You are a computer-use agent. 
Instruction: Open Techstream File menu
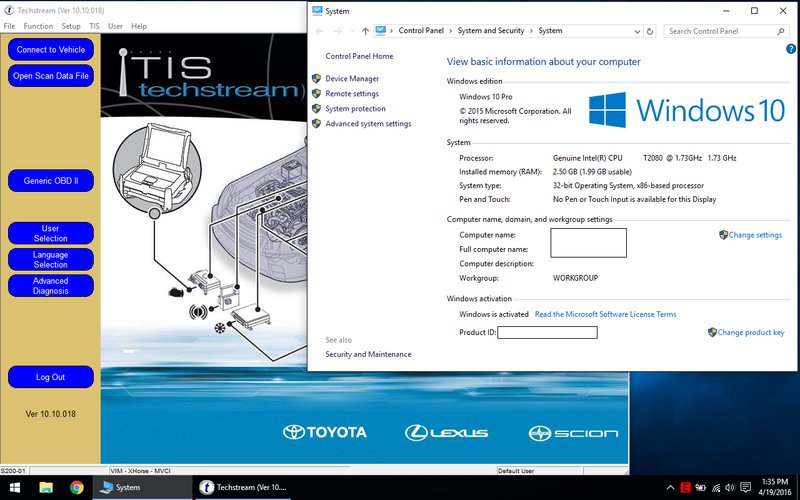click(x=9, y=26)
